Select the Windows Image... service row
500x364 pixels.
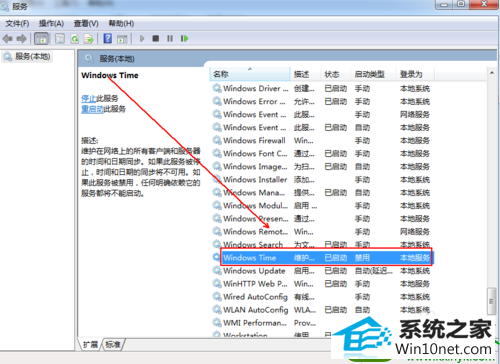(322, 167)
